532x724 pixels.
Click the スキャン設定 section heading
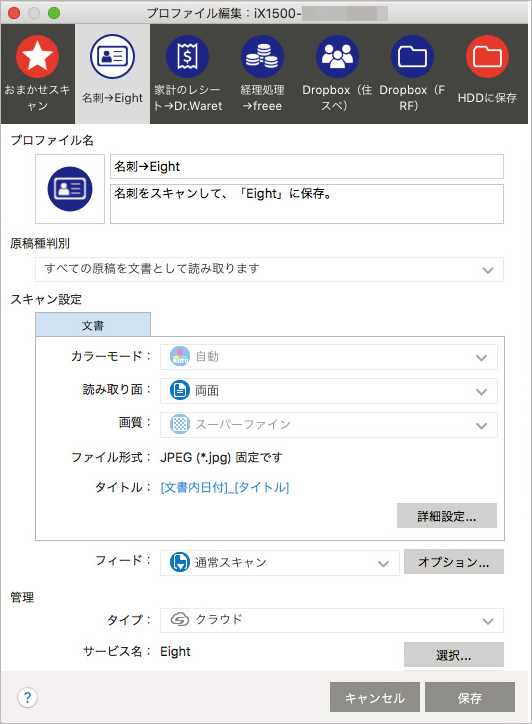pyautogui.click(x=46, y=299)
